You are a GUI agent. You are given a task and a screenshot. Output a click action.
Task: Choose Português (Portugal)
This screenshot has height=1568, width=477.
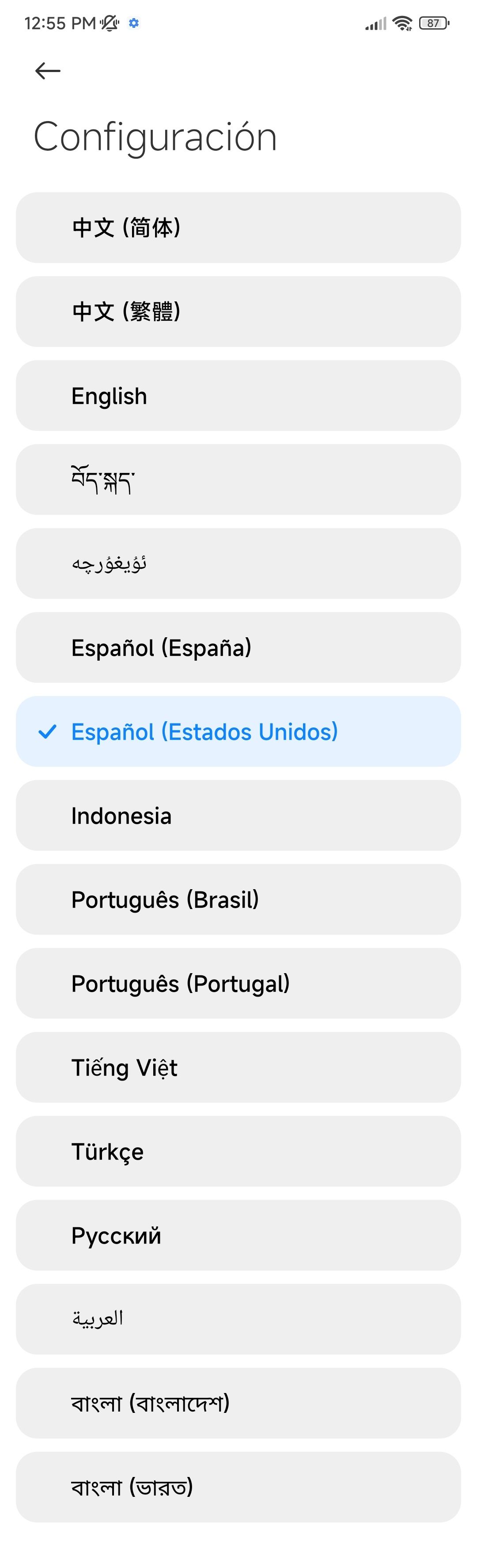pos(238,984)
